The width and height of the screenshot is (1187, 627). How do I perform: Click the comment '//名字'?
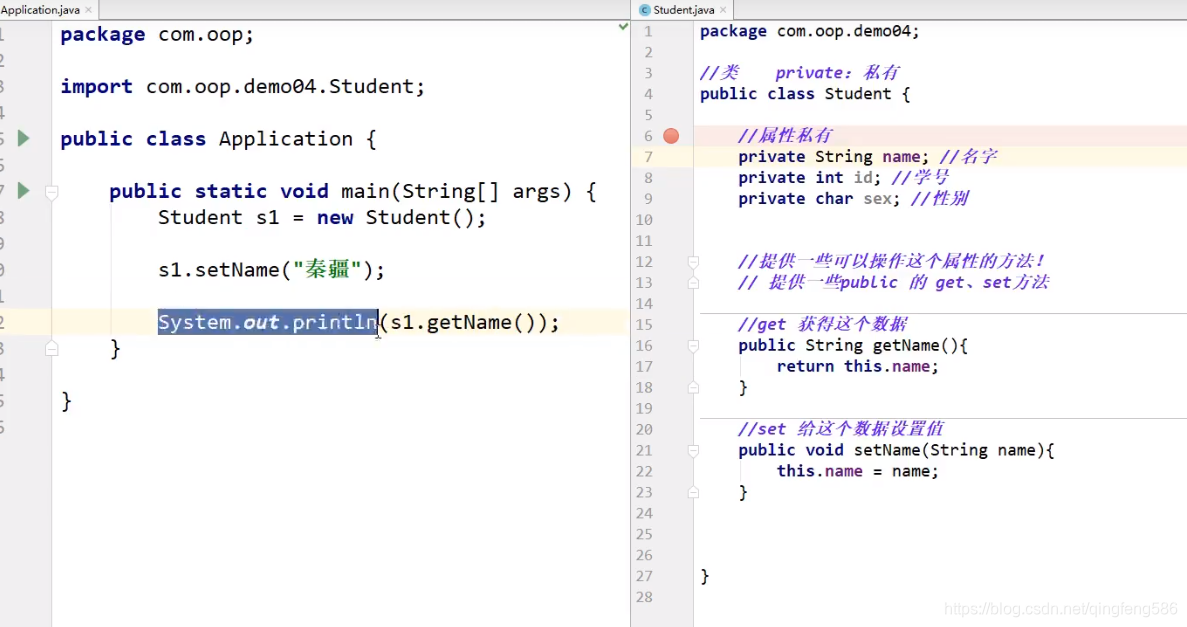967,157
